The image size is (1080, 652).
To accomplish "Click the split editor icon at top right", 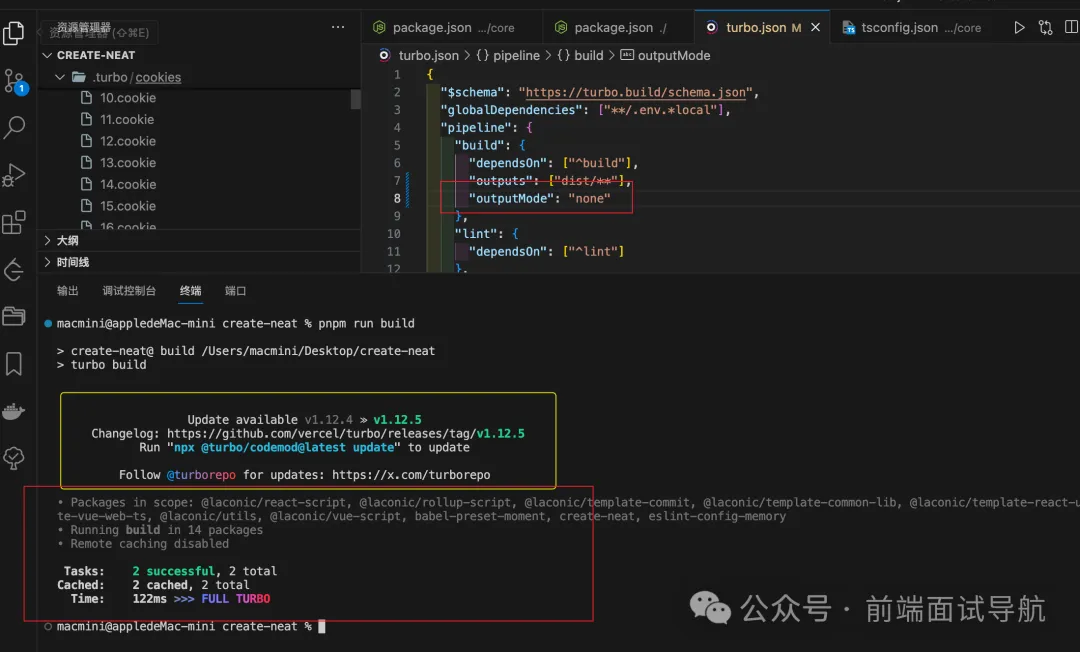I will pos(1070,28).
